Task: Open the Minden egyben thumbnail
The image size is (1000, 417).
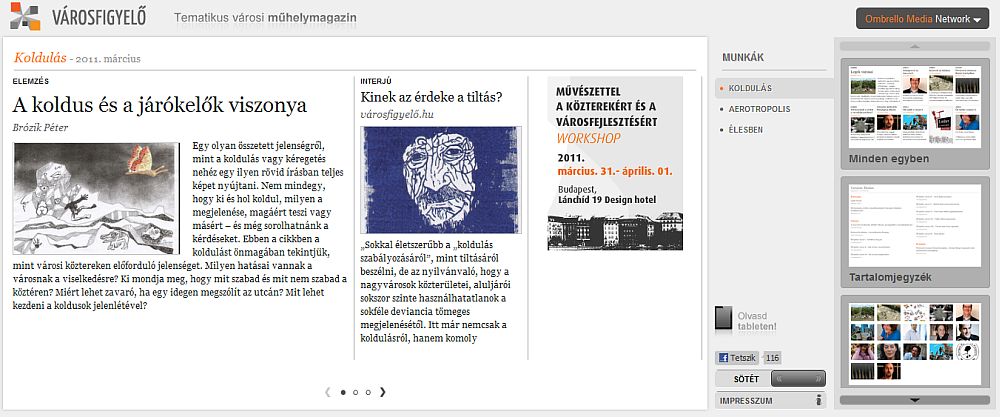Action: tap(915, 114)
